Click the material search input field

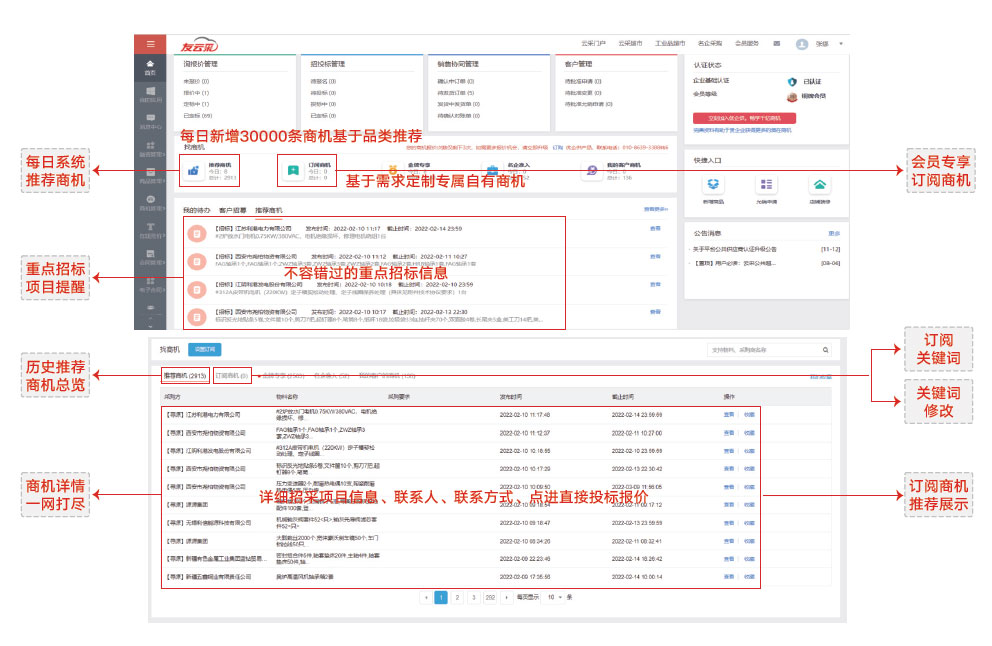pyautogui.click(x=763, y=350)
